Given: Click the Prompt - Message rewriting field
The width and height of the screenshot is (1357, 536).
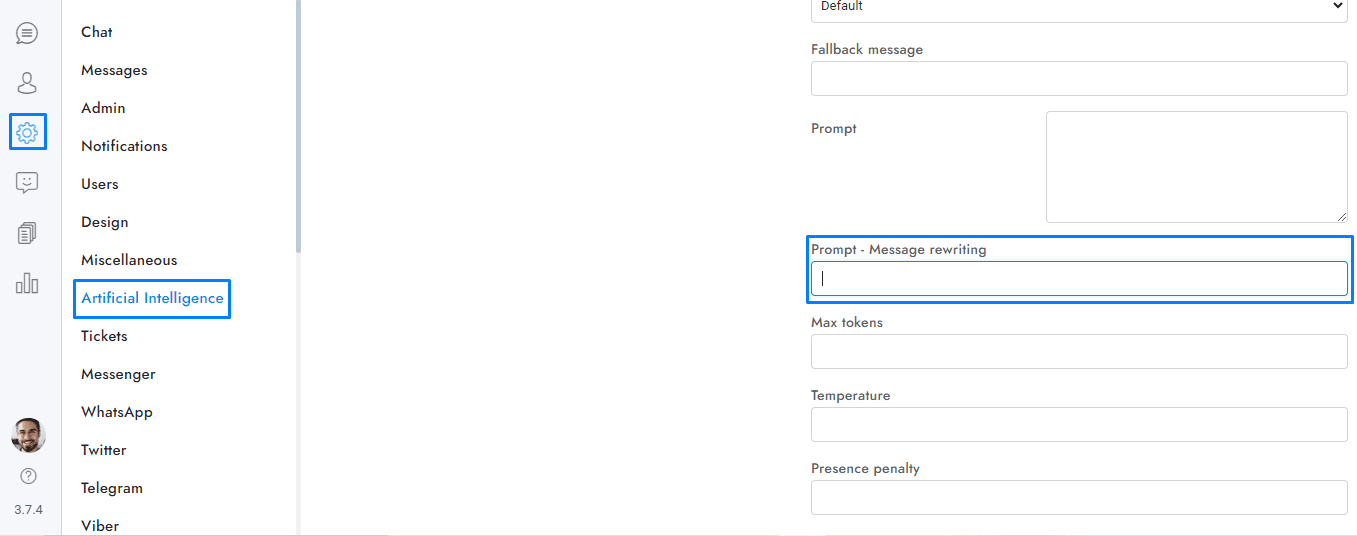Looking at the screenshot, I should click(x=1079, y=279).
